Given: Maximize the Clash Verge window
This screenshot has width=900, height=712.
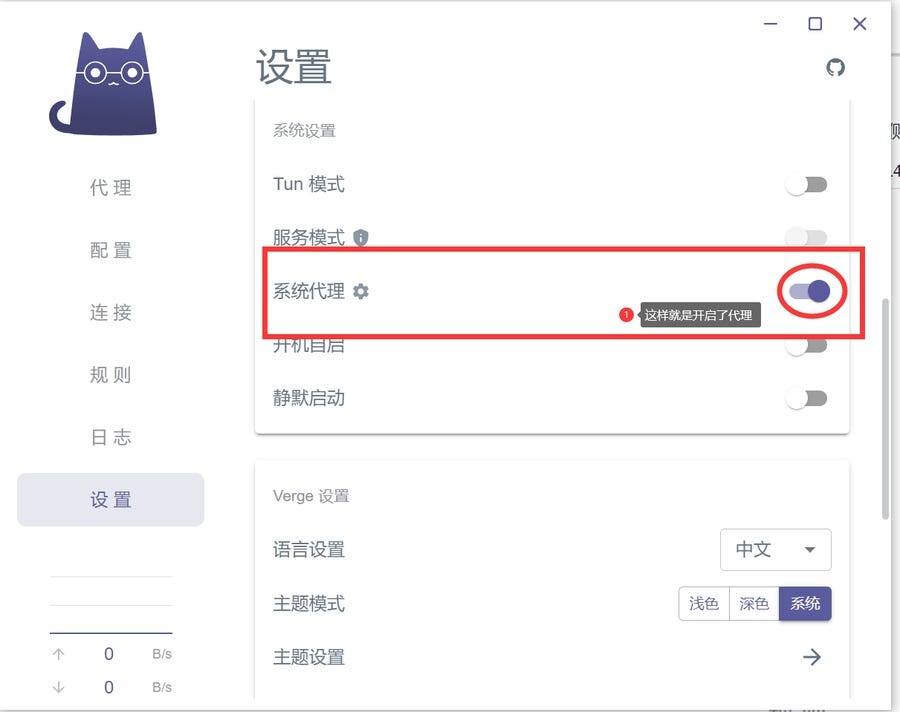Looking at the screenshot, I should 815,24.
